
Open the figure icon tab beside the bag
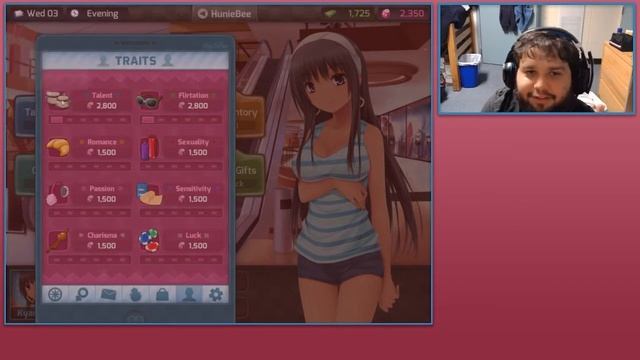136,294
